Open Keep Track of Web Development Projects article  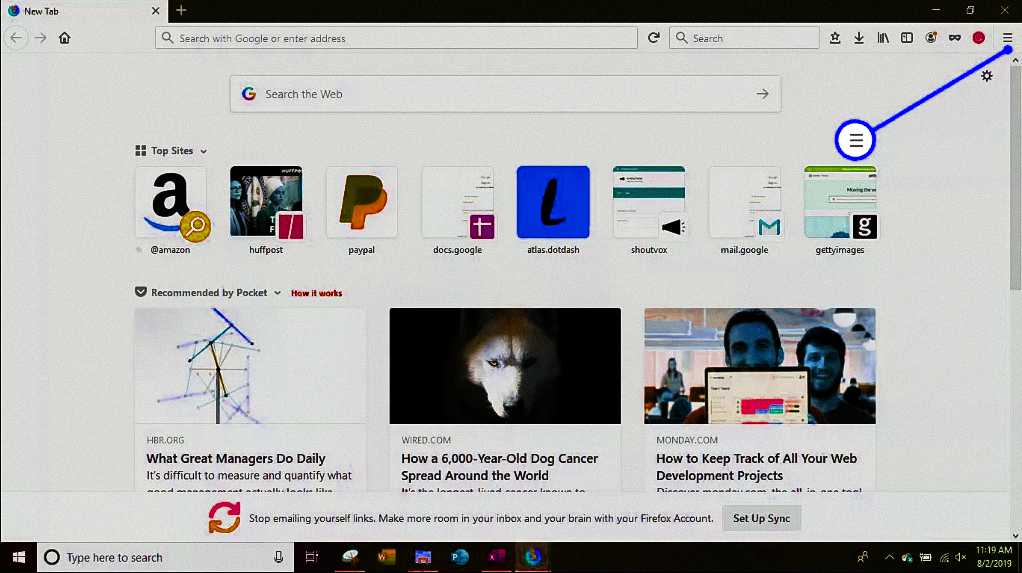click(x=756, y=467)
